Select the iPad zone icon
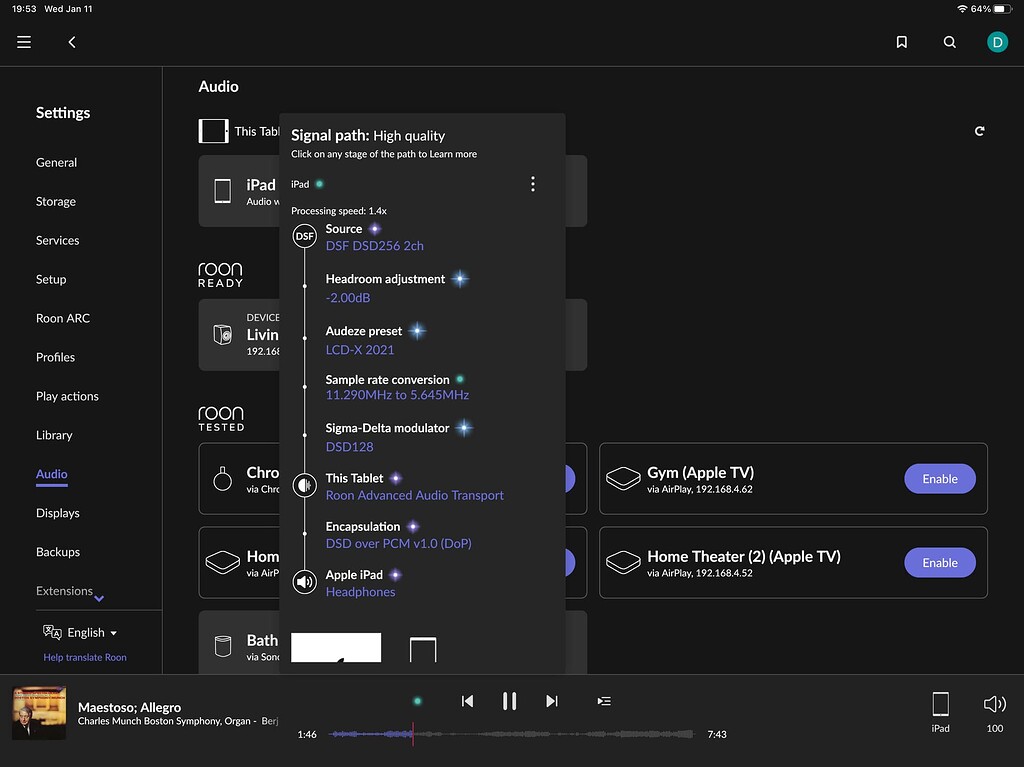Viewport: 1024px width, 767px height. click(940, 703)
